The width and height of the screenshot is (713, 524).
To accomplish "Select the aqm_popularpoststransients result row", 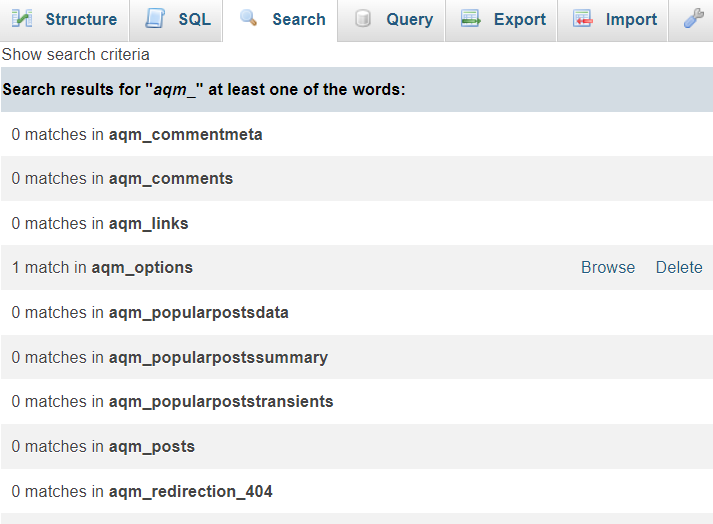I will pyautogui.click(x=172, y=401).
